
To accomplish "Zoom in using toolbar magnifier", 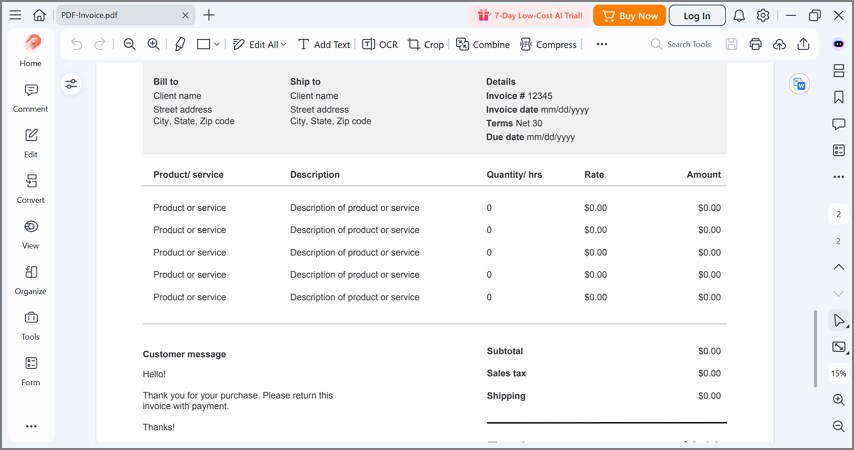I will coord(154,44).
